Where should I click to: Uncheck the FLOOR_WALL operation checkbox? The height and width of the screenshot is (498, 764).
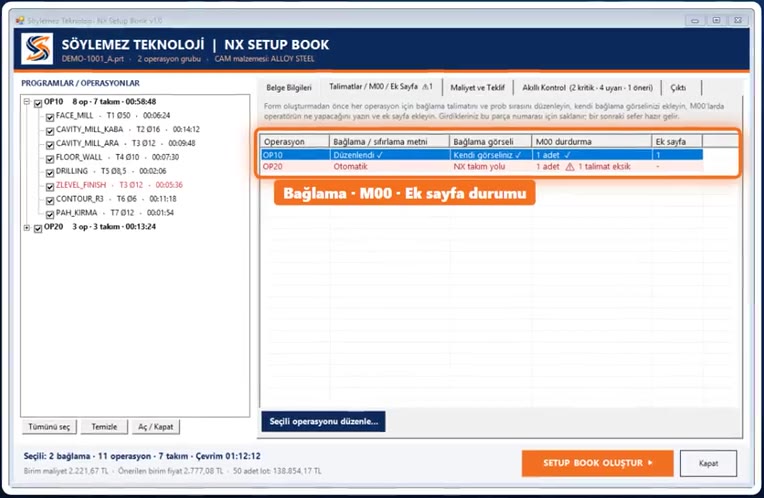pos(50,158)
